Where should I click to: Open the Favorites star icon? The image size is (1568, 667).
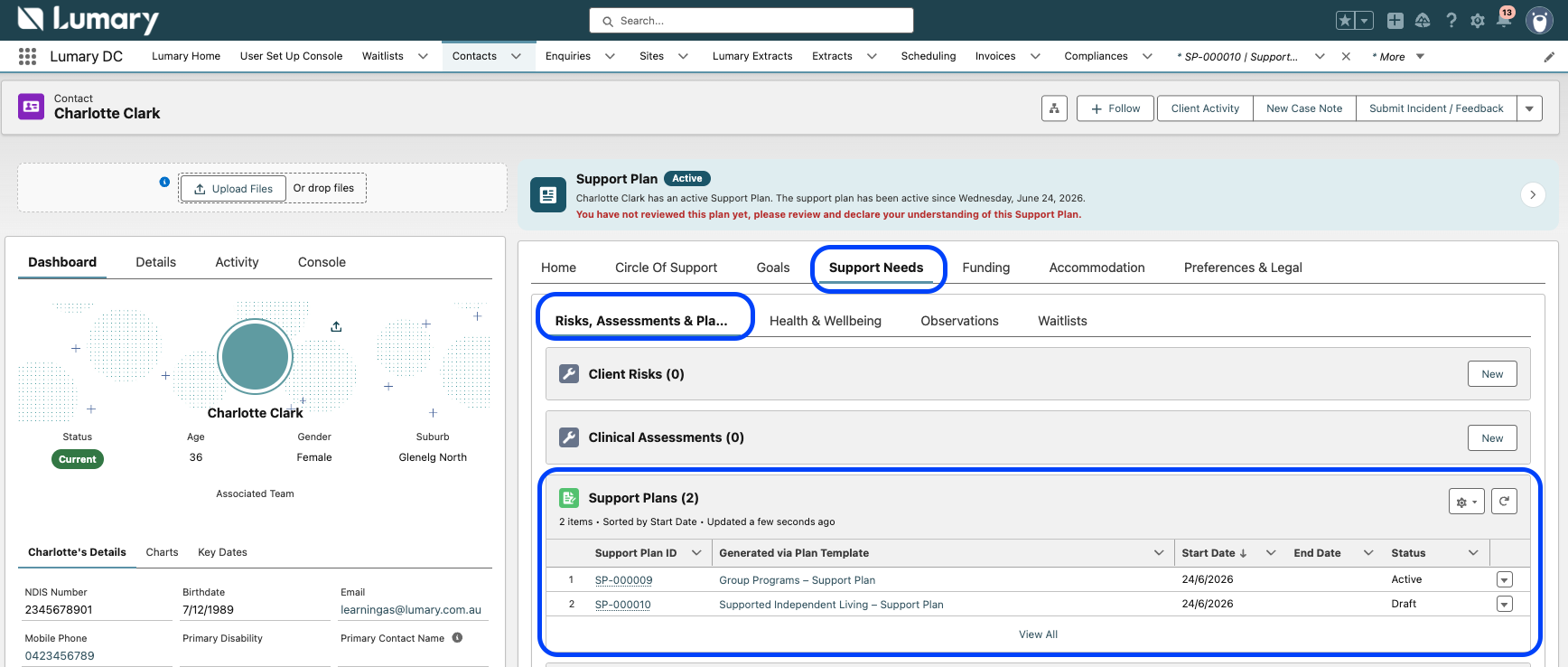pyautogui.click(x=1345, y=21)
